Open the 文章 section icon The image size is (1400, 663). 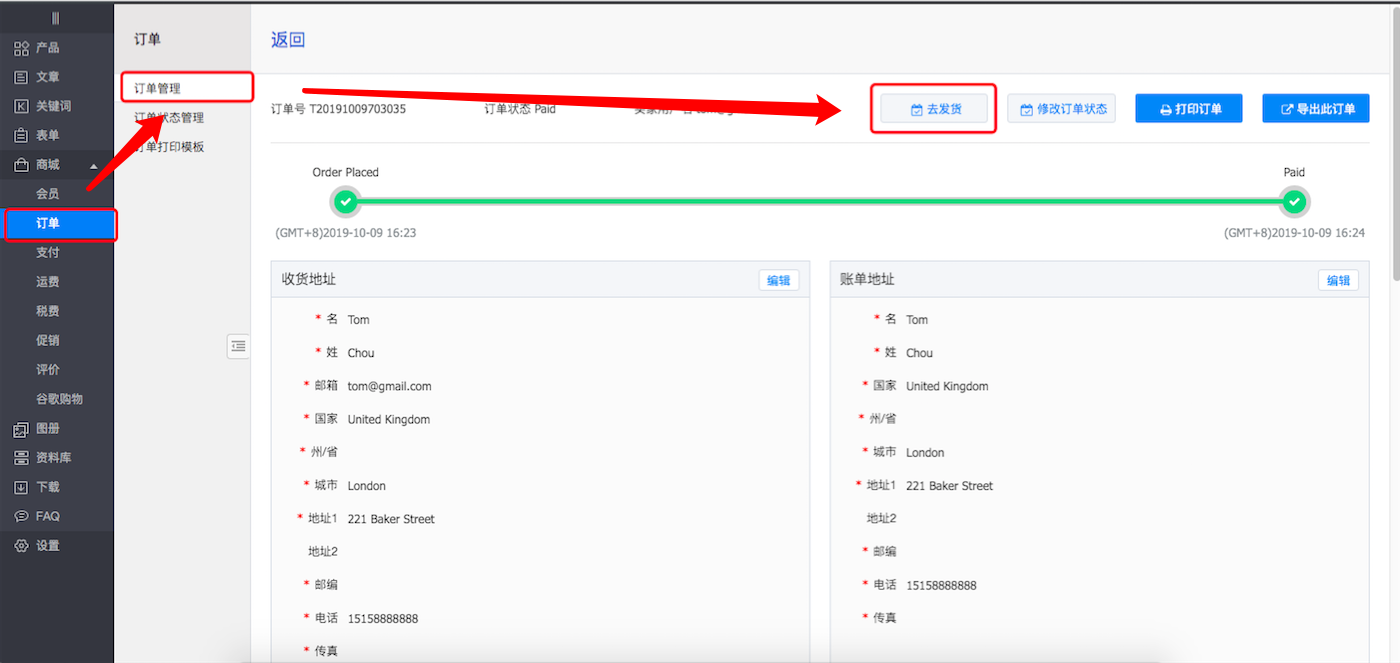tap(21, 77)
